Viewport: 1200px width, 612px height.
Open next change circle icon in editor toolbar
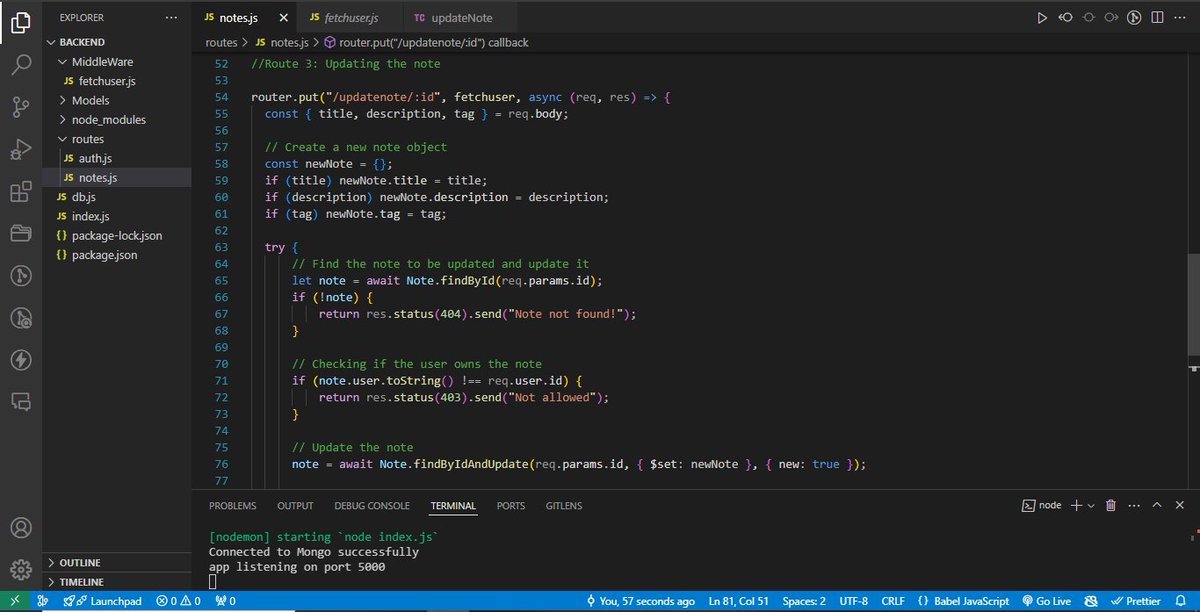1112,18
